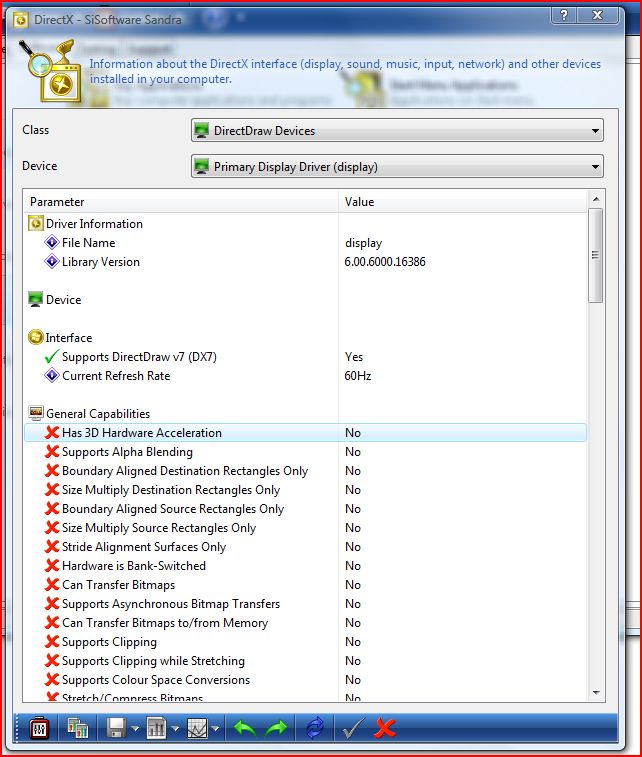
Task: Expand the arrow beside the bar chart icon
Action: pos(175,729)
